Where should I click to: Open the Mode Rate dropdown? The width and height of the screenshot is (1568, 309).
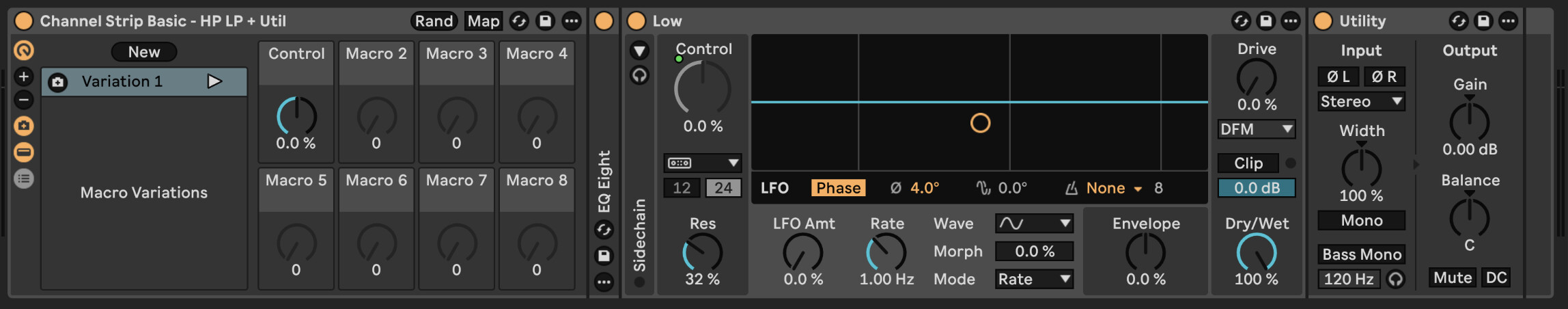1034,279
